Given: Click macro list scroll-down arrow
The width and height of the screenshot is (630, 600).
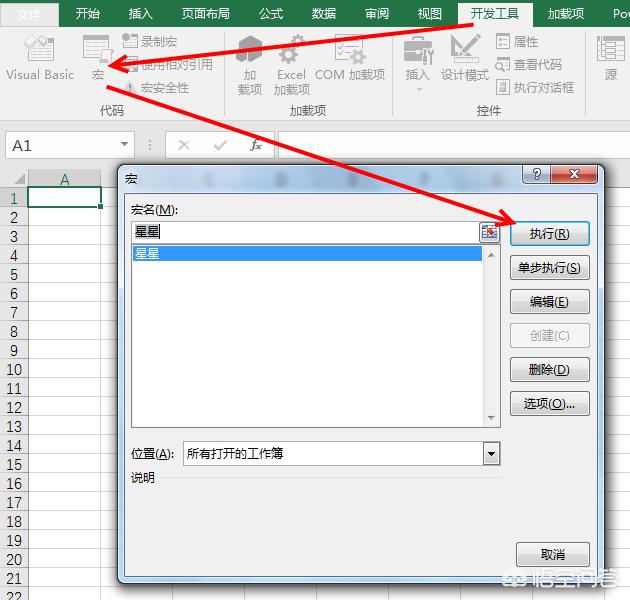Looking at the screenshot, I should pos(491,418).
